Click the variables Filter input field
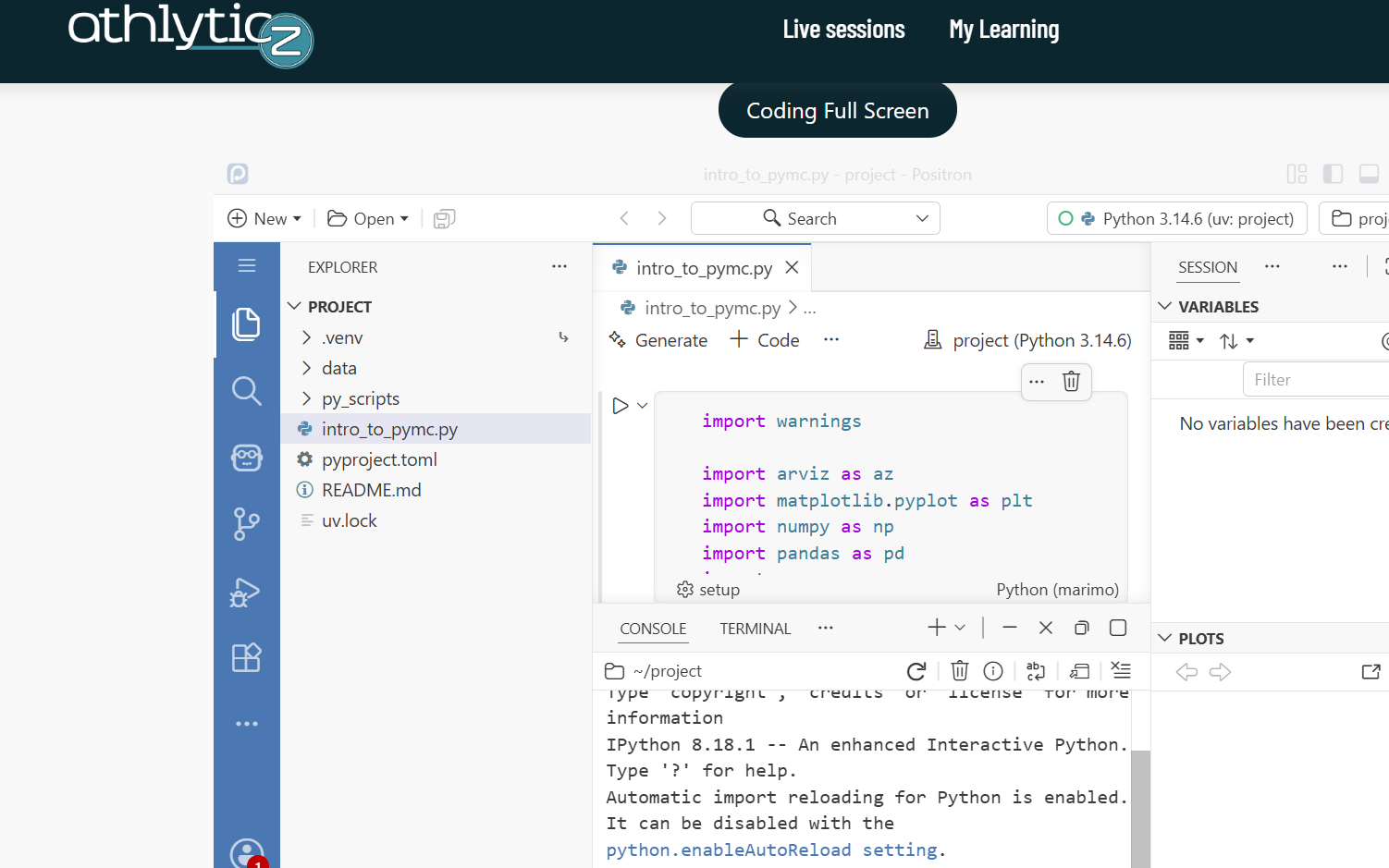The width and height of the screenshot is (1389, 868). [x=1316, y=380]
